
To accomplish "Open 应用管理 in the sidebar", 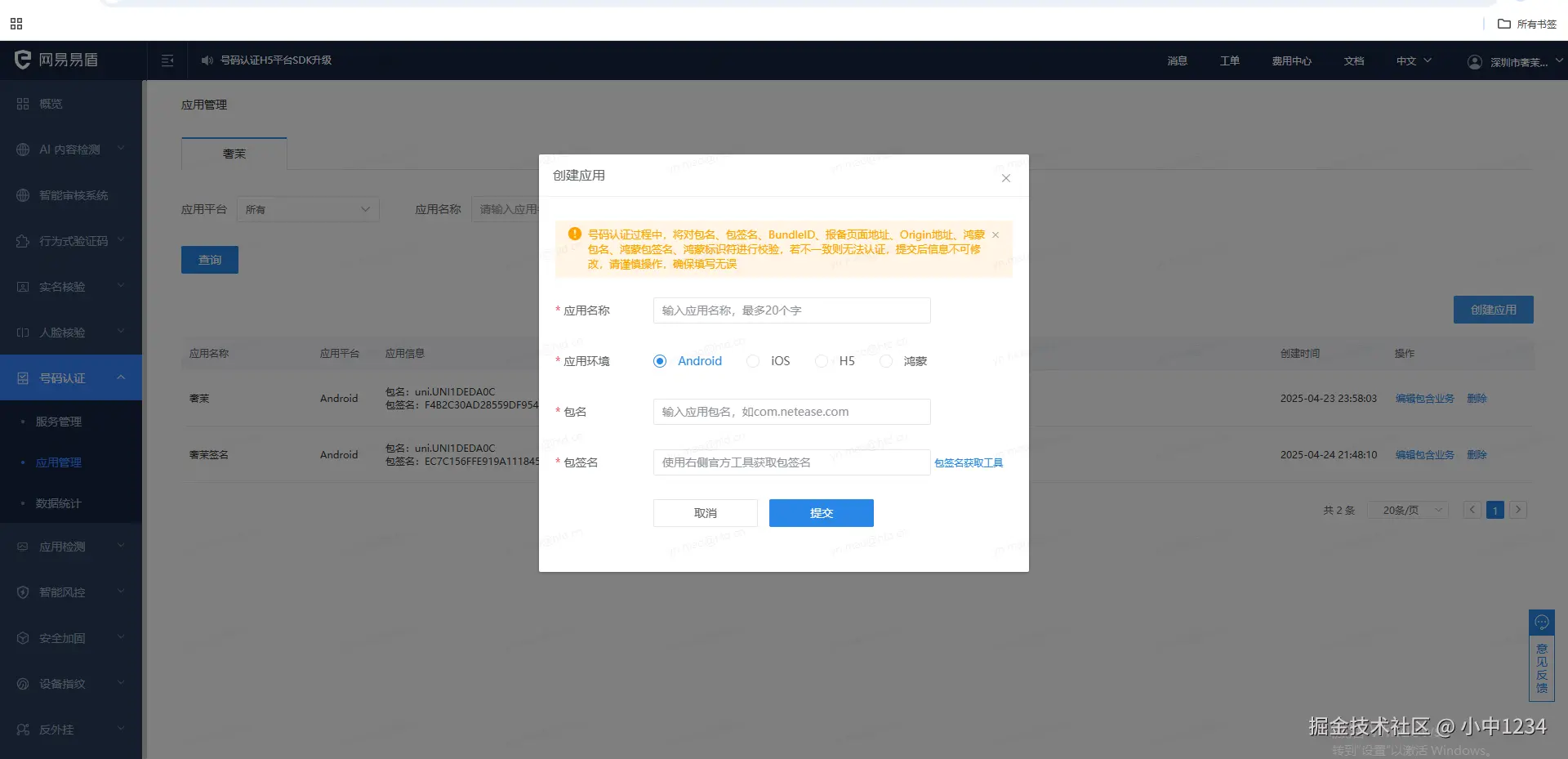I will pos(59,462).
